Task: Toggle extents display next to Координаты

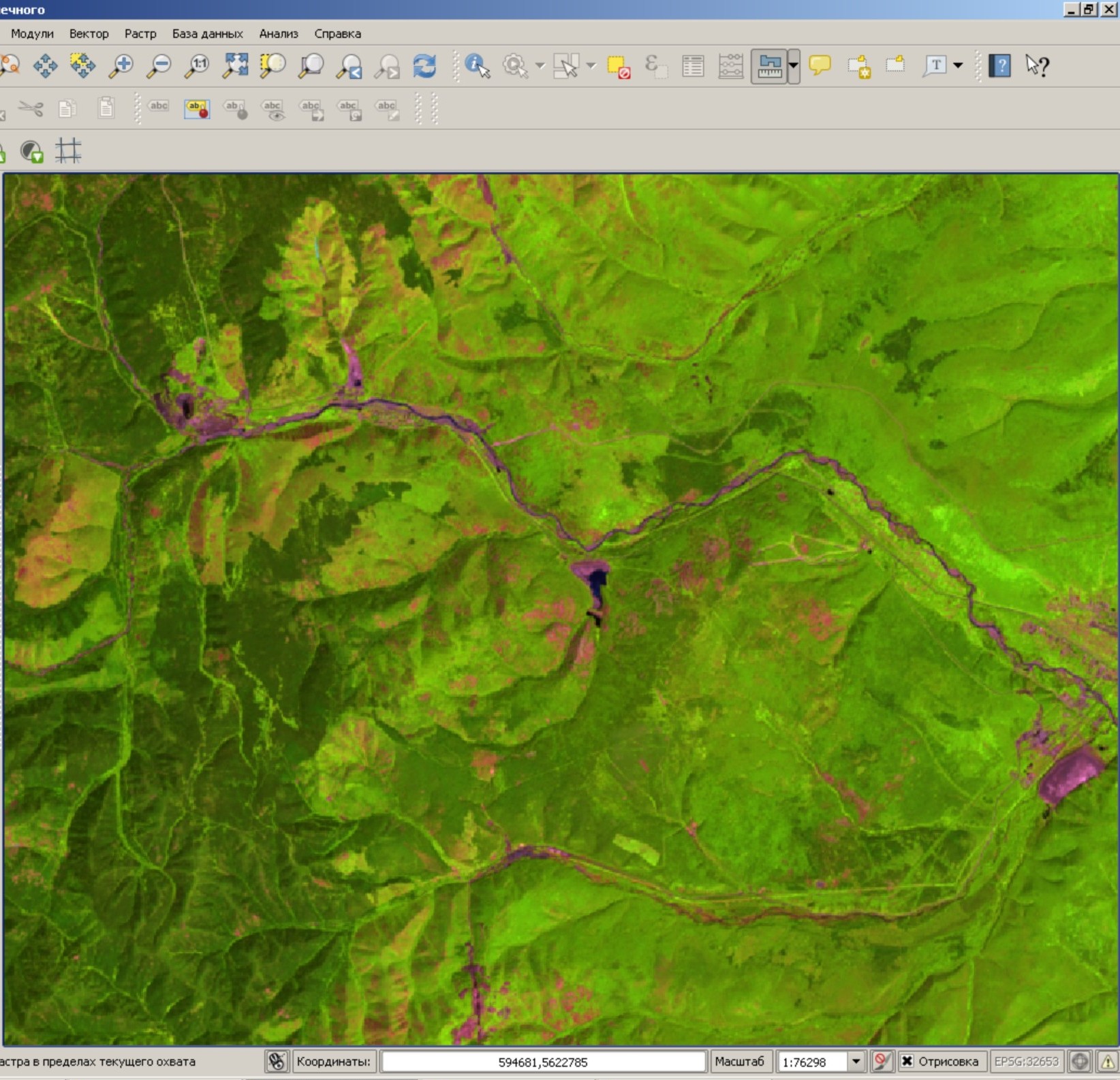Action: click(x=276, y=1061)
